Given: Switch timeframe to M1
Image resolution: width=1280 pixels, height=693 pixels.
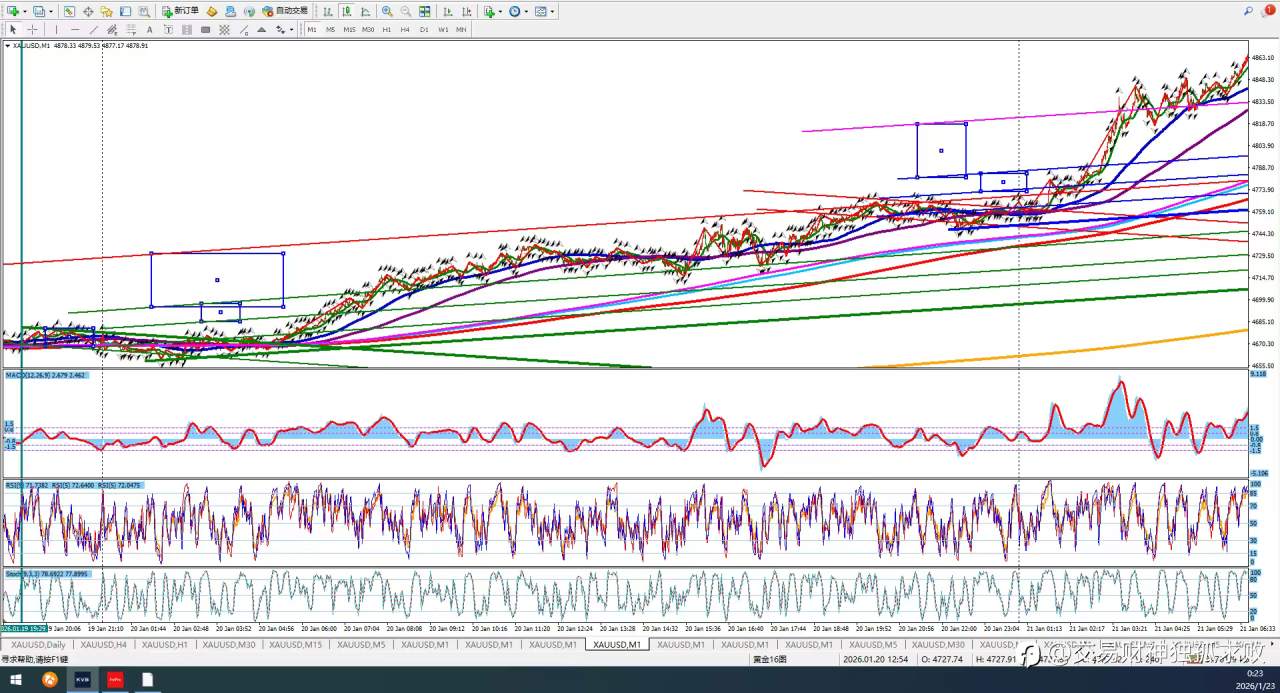Looking at the screenshot, I should [312, 29].
